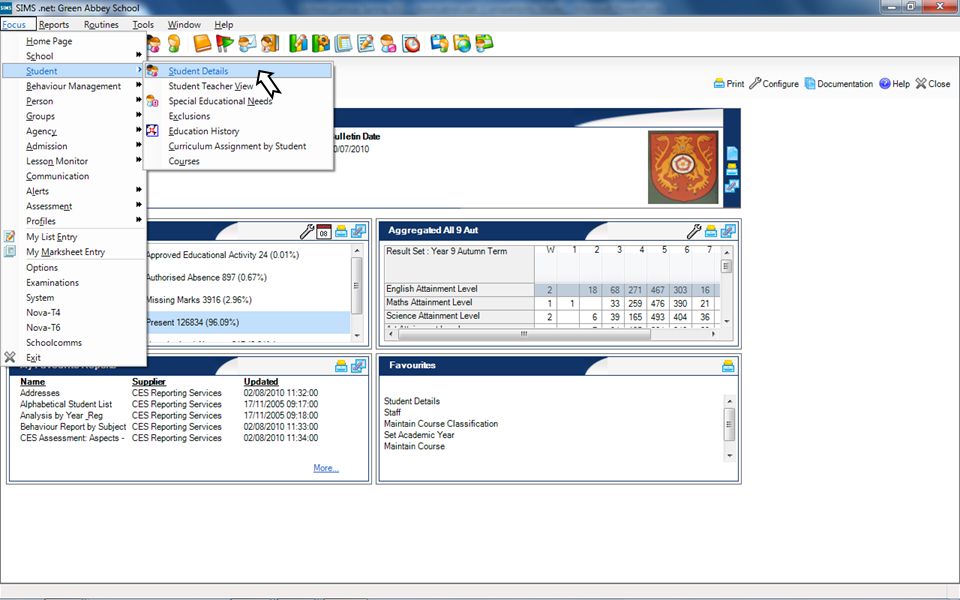Click Set Academic Year in Favourites
Screen dimensions: 960x600
[x=419, y=435]
